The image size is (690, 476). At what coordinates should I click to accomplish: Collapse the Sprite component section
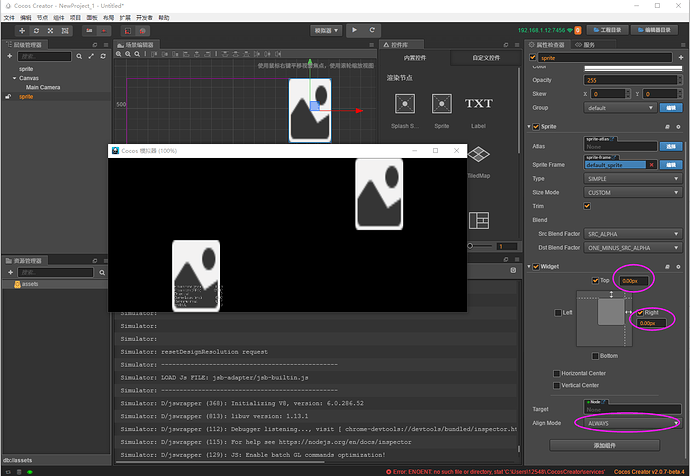(x=529, y=127)
